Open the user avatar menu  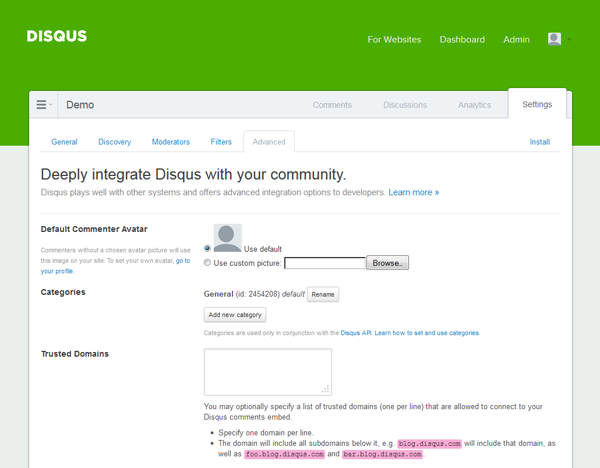[554, 39]
